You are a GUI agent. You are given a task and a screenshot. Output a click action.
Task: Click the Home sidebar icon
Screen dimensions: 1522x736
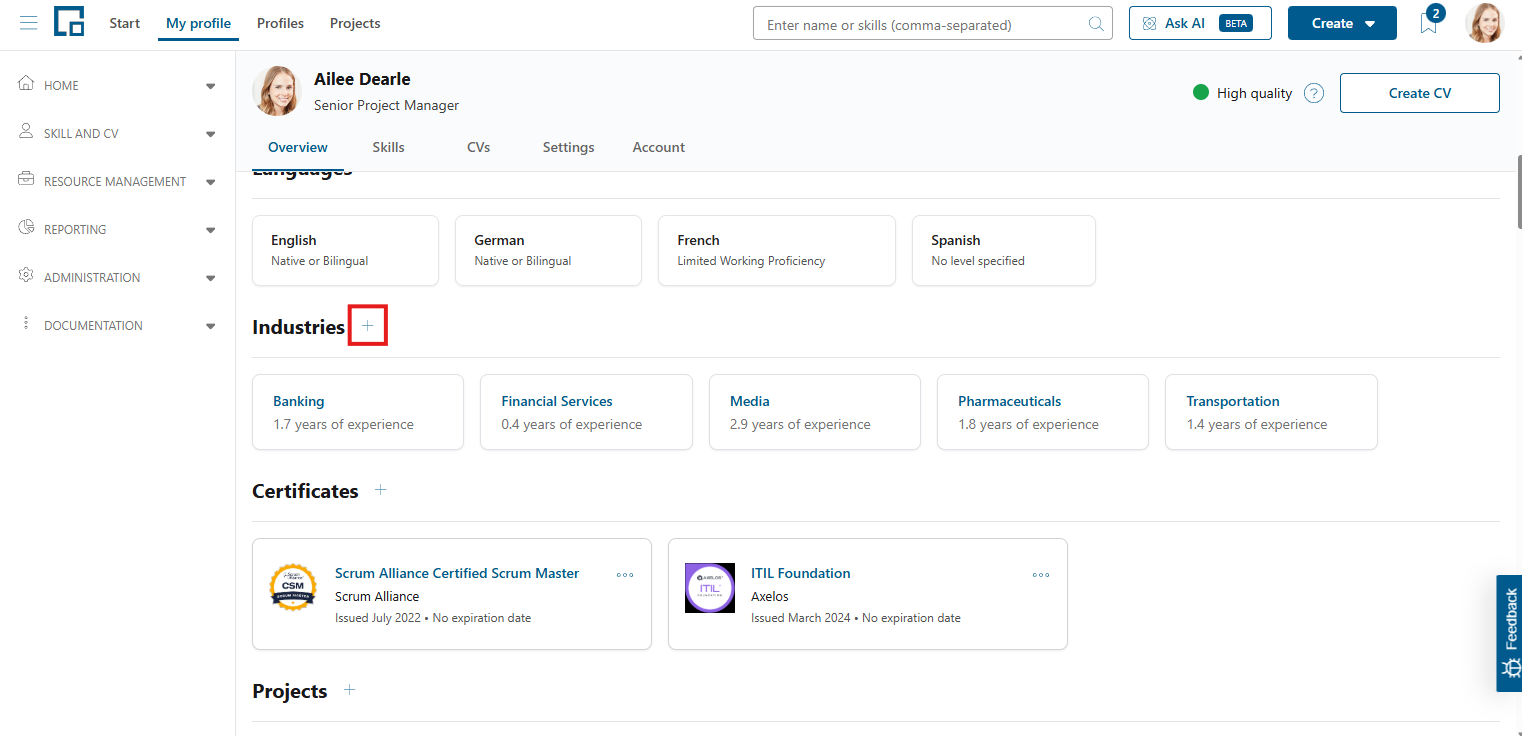coord(26,84)
